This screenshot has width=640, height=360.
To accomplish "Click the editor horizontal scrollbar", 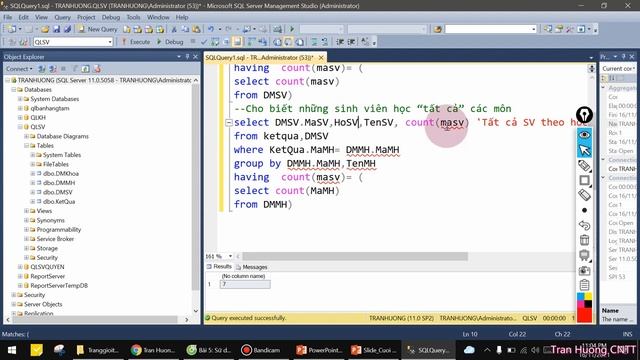I will [355, 256].
